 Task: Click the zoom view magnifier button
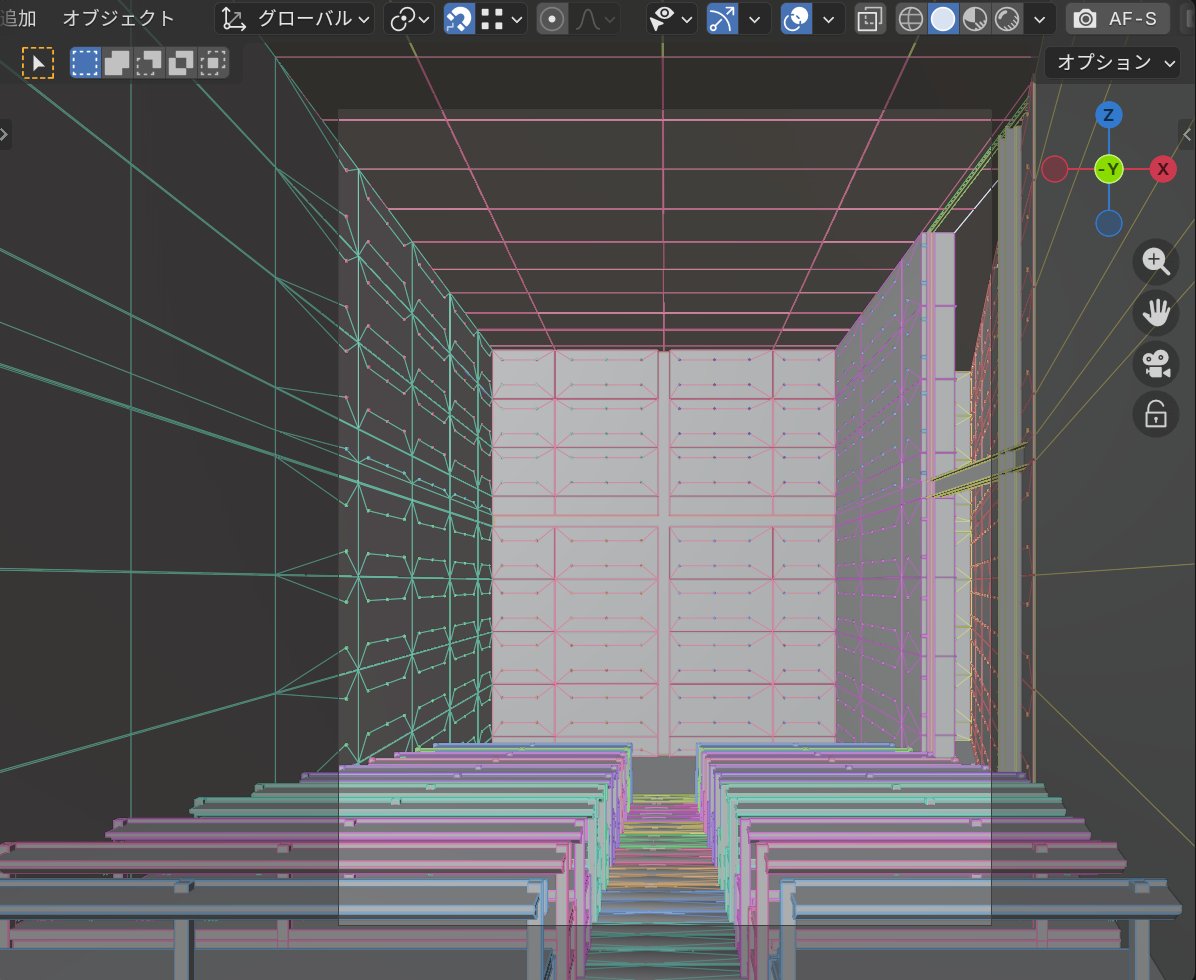[x=1156, y=262]
